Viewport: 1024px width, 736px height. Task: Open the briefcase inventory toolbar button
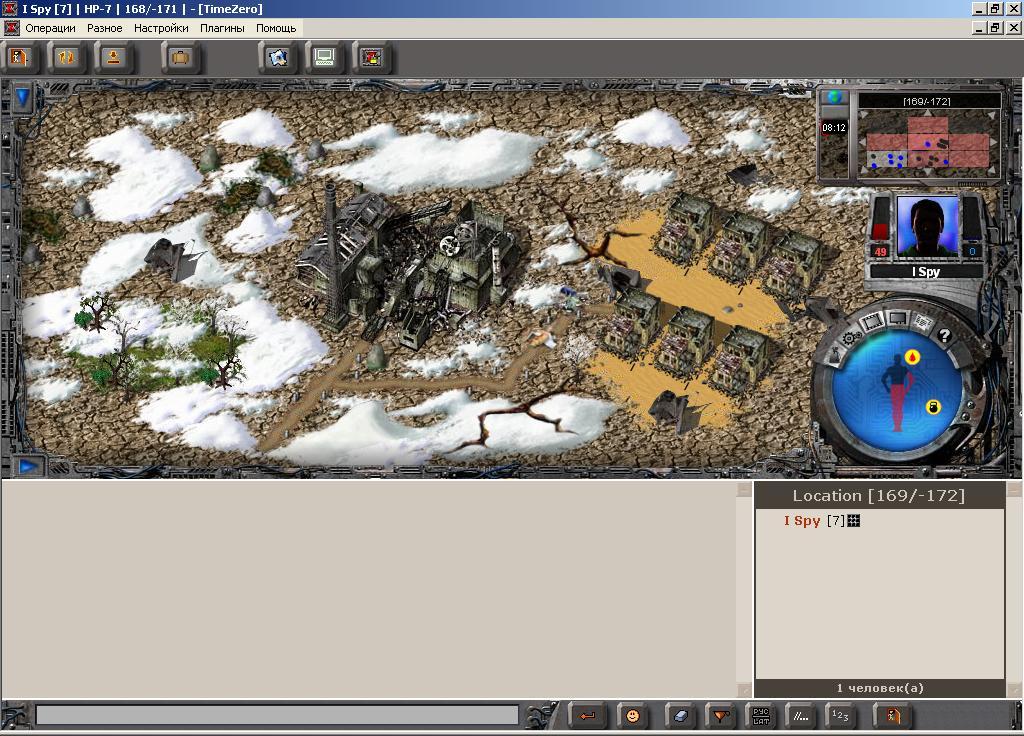180,57
